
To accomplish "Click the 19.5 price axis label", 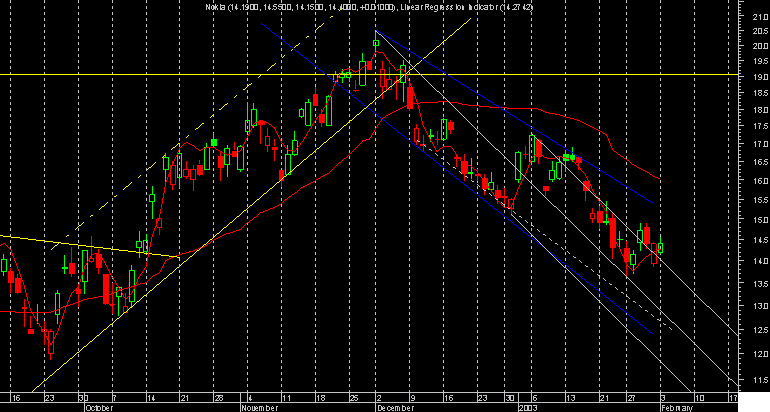I will [760, 61].
